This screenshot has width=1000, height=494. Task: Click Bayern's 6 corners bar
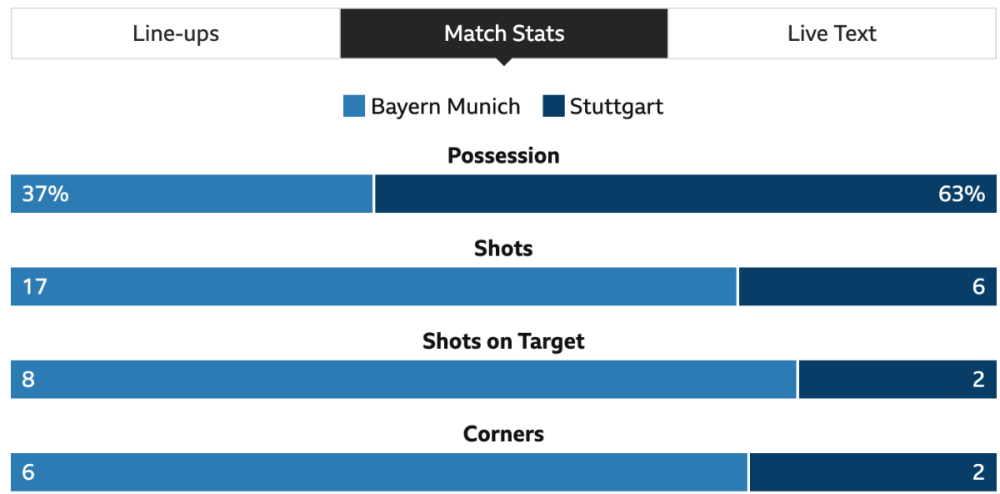pos(379,472)
